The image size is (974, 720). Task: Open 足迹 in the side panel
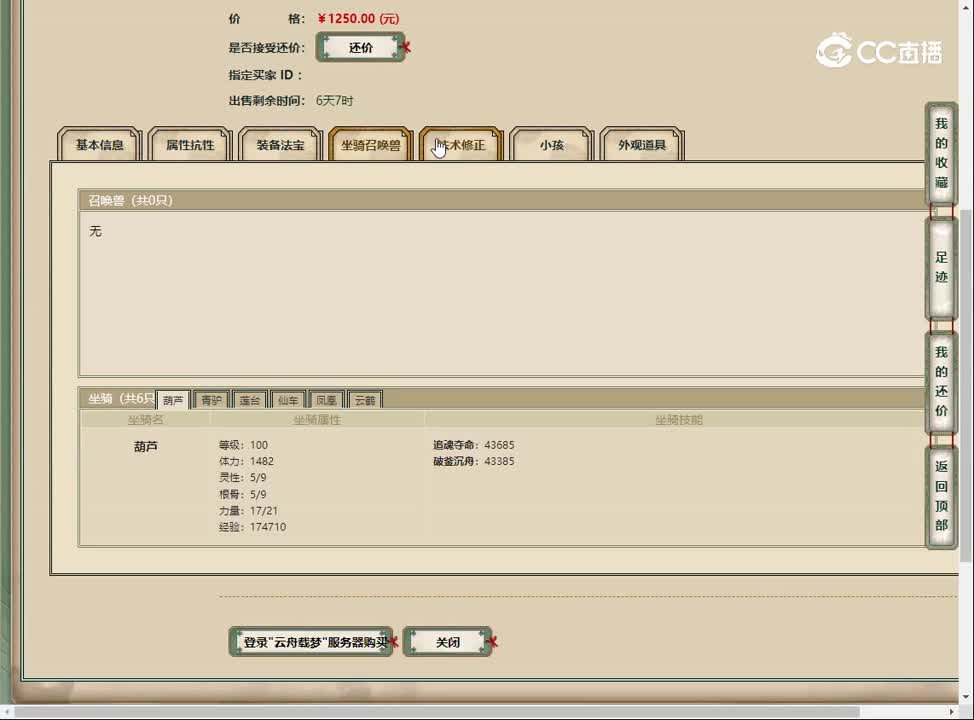941,267
